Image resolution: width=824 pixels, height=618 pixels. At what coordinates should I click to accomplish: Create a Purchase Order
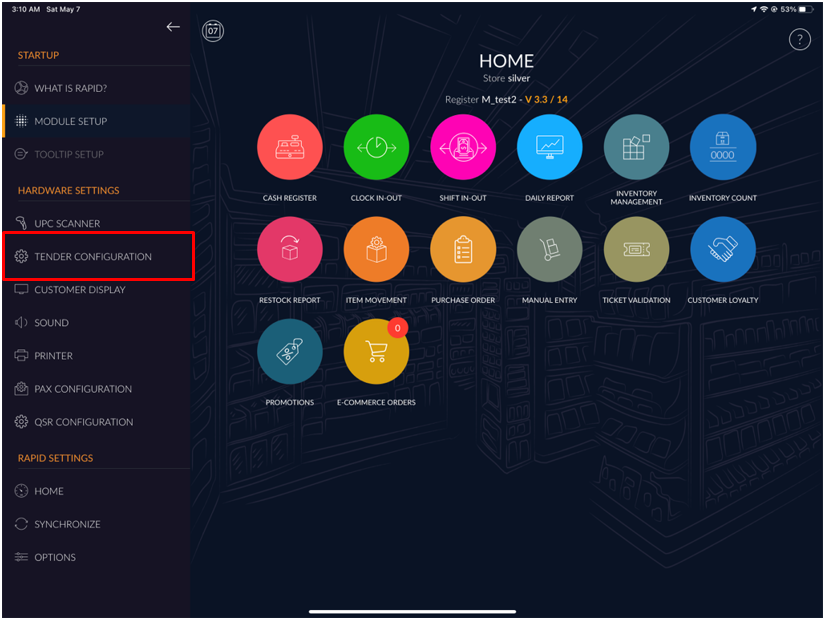463,250
